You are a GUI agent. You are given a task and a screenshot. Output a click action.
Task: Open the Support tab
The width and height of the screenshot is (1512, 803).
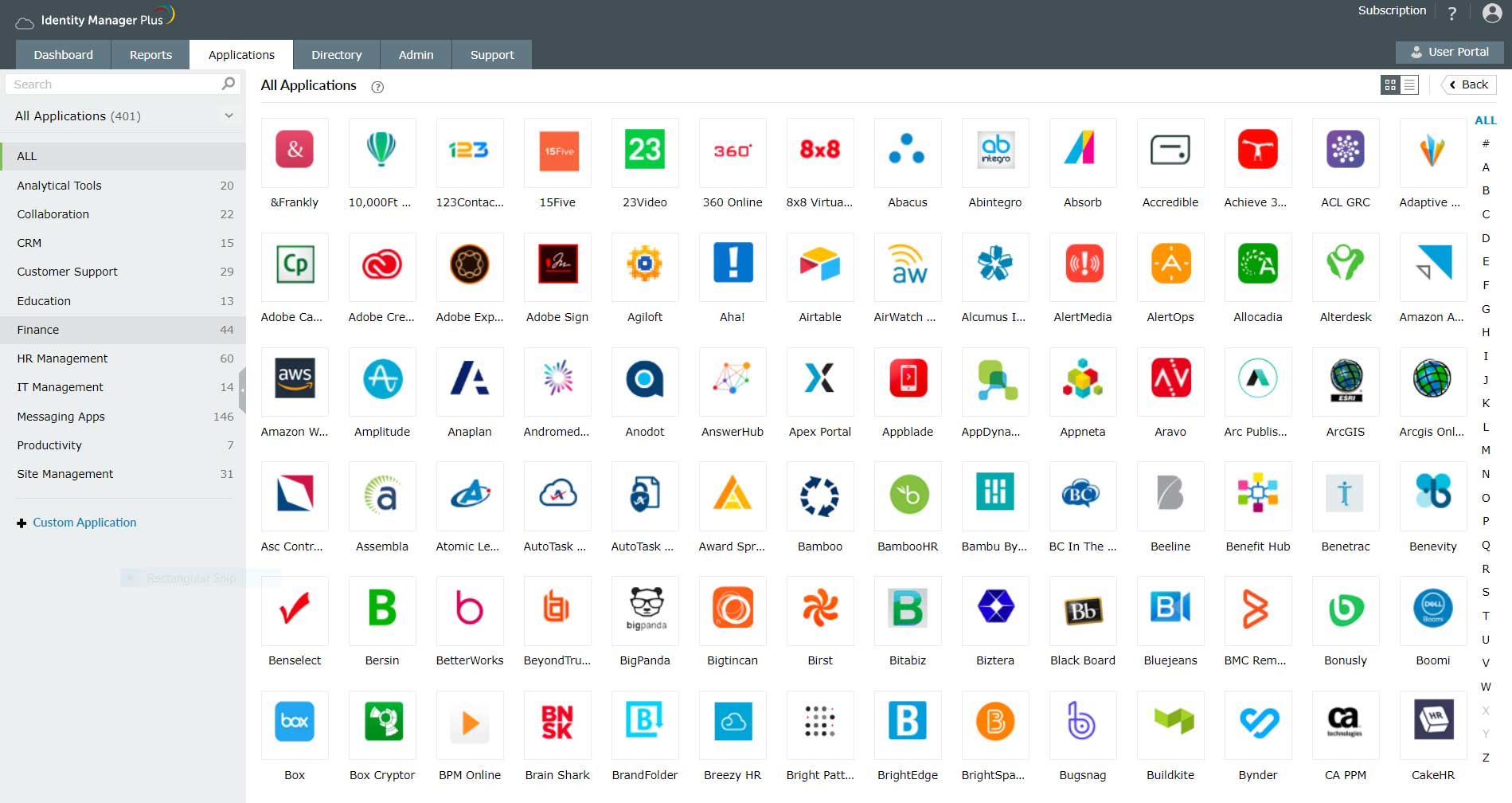click(492, 55)
